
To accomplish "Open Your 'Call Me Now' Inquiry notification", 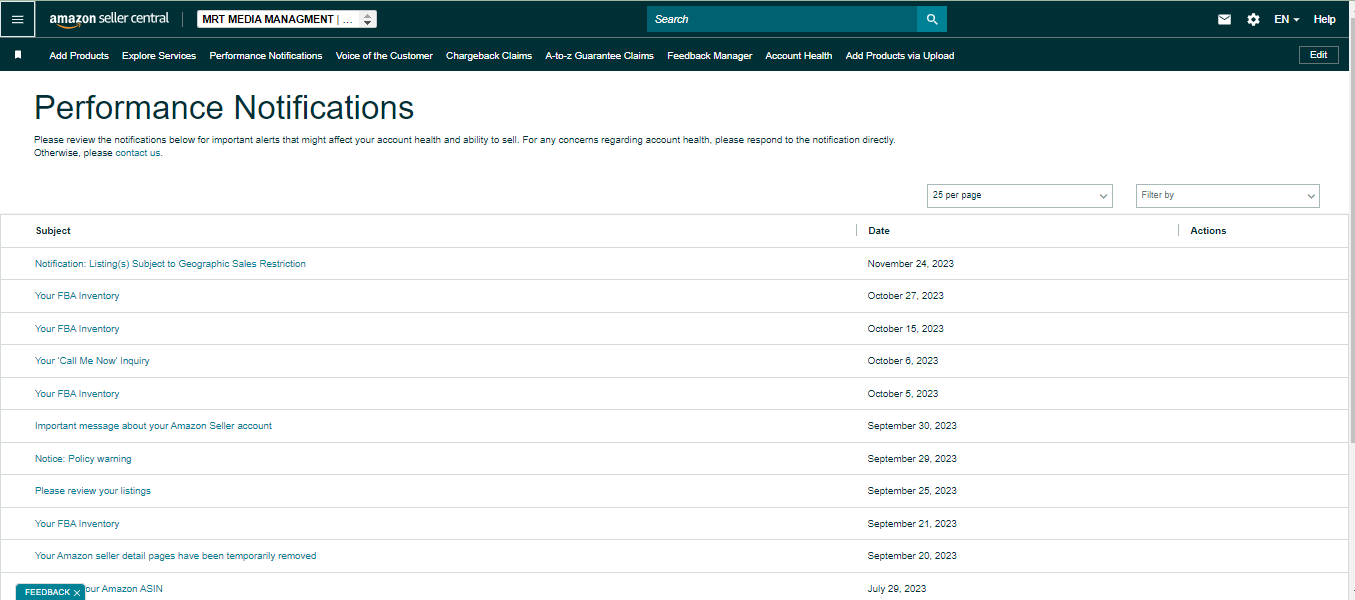I will 92,361.
